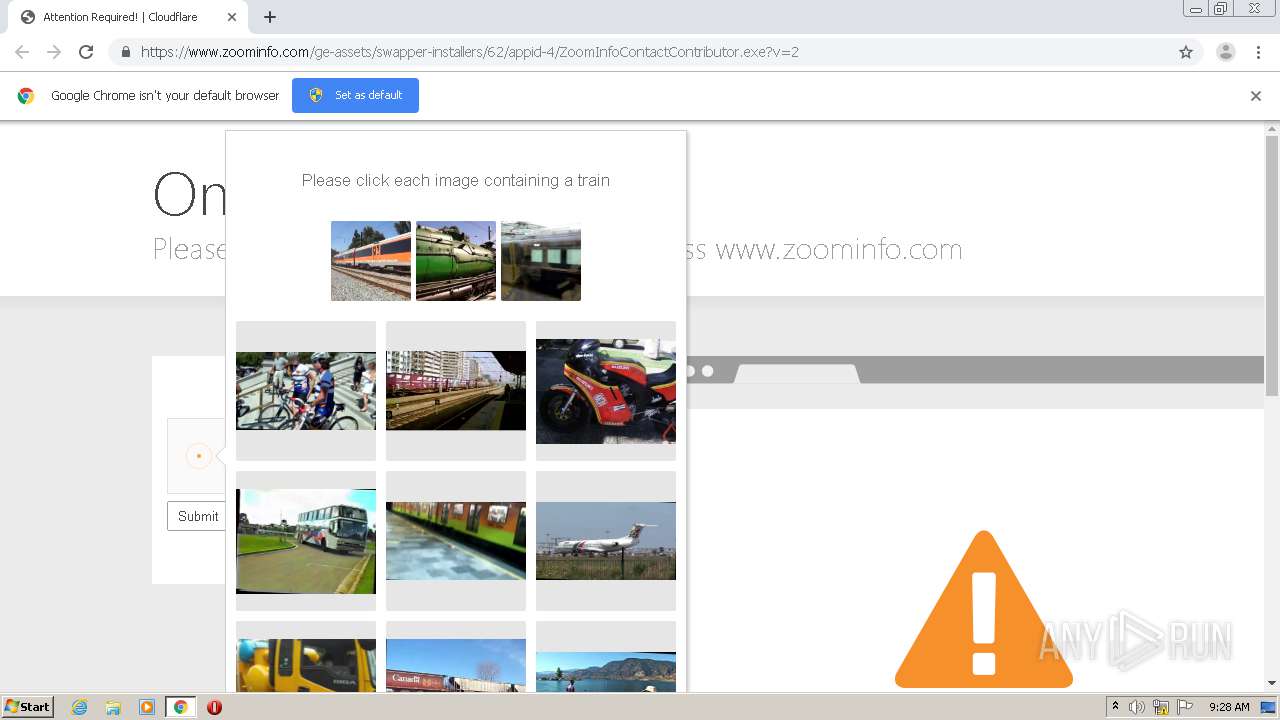Click the scrollbar down arrow
Screen dimensions: 1280x720
(1272, 683)
